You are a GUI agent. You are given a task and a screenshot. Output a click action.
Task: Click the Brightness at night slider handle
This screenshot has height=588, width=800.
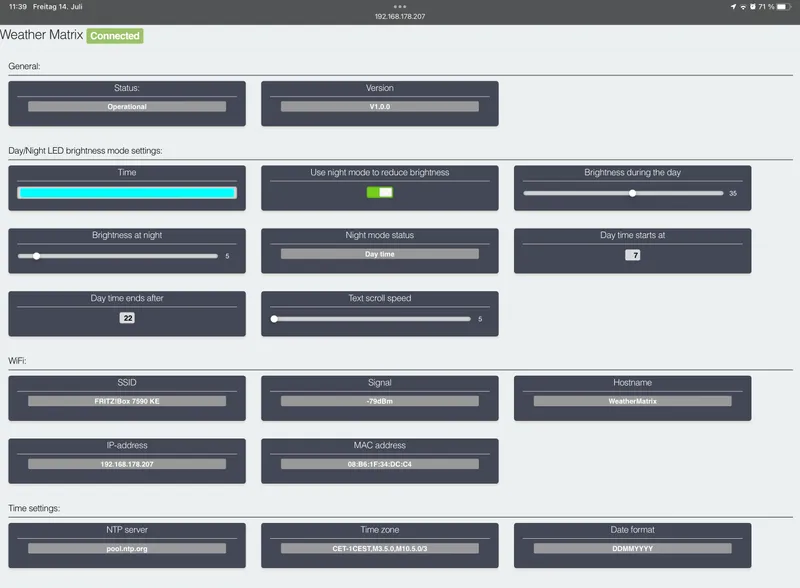click(x=37, y=256)
